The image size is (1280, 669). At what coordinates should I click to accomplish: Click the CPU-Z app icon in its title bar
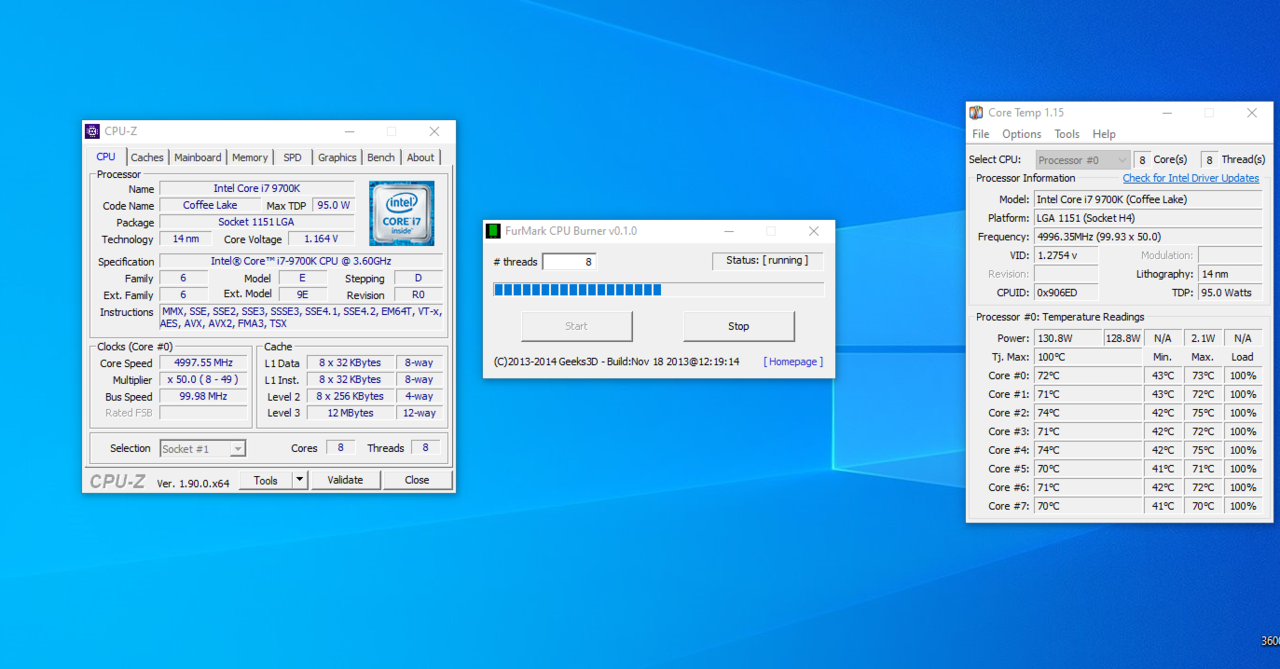tap(93, 131)
